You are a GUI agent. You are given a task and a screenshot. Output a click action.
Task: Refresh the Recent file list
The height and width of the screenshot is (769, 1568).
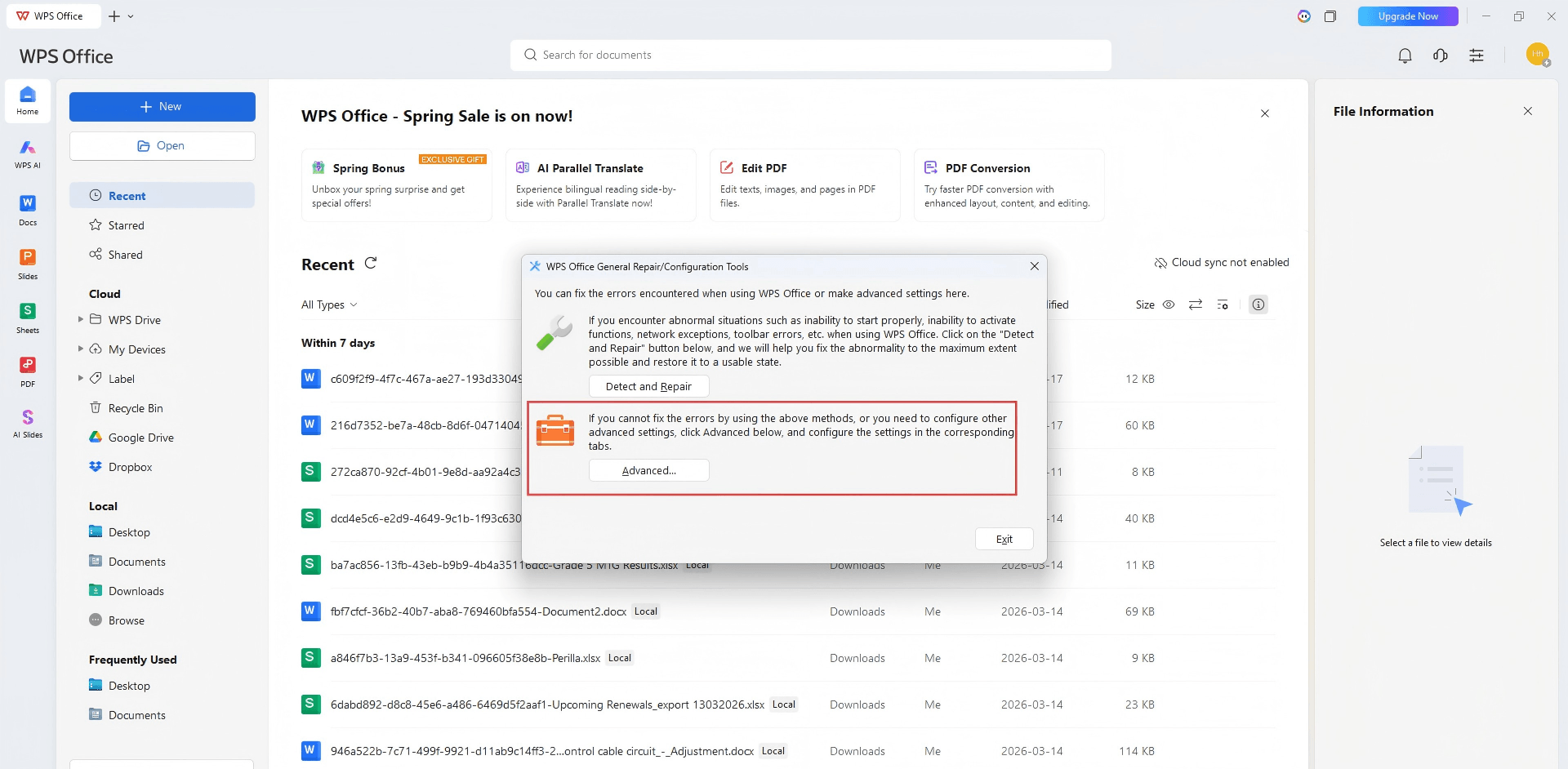371,263
